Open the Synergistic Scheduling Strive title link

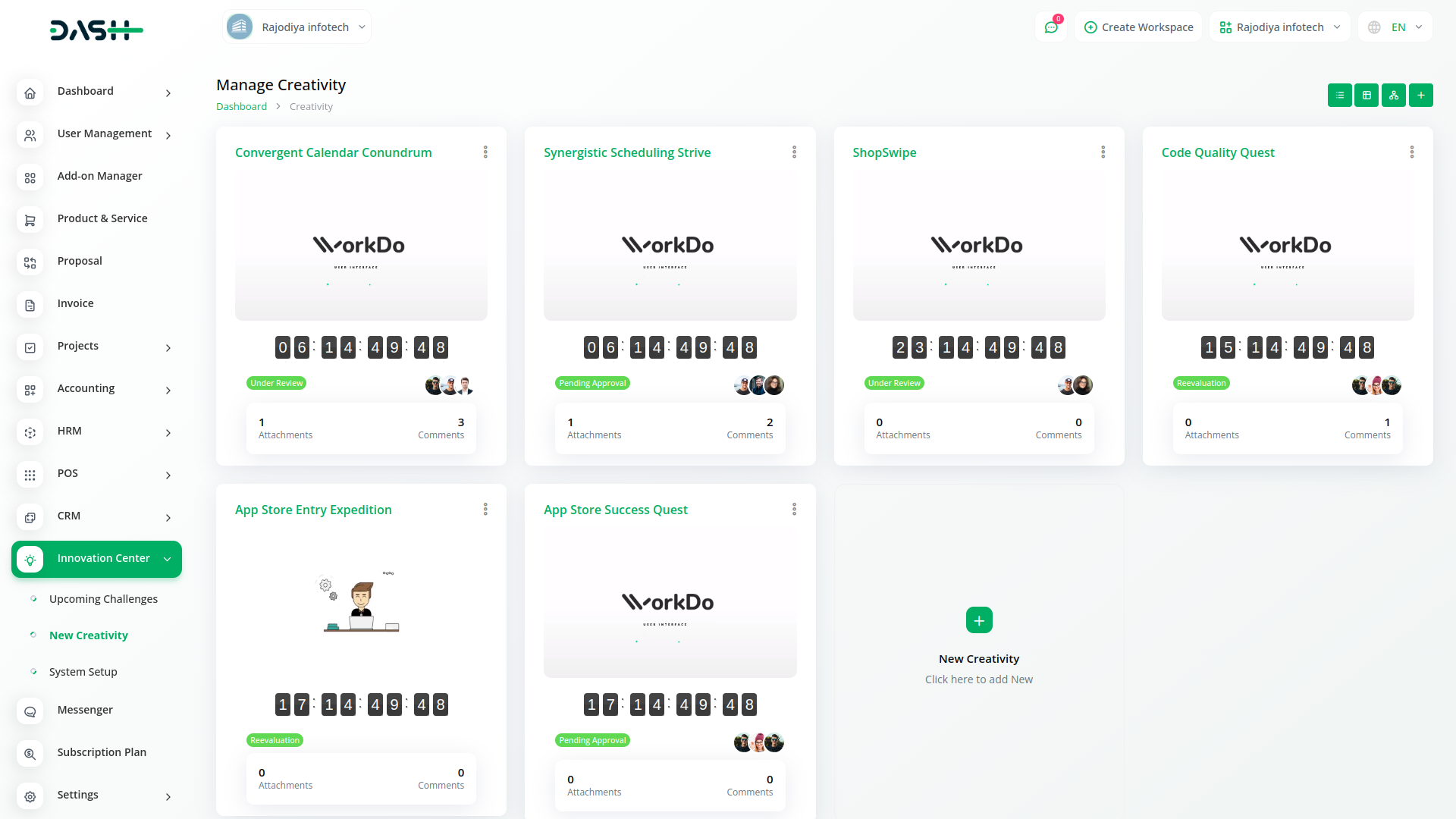click(x=627, y=152)
